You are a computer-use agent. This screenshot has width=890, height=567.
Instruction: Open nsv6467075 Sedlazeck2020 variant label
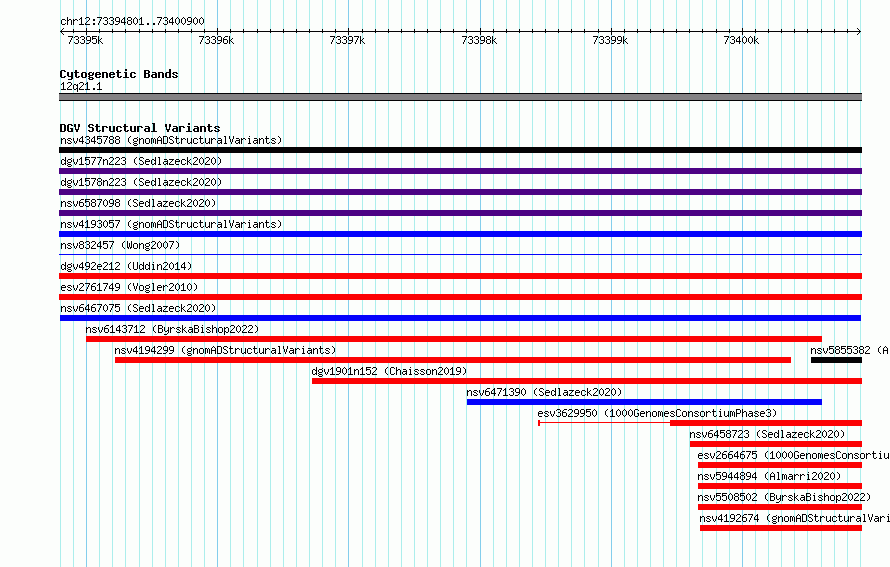pos(138,308)
